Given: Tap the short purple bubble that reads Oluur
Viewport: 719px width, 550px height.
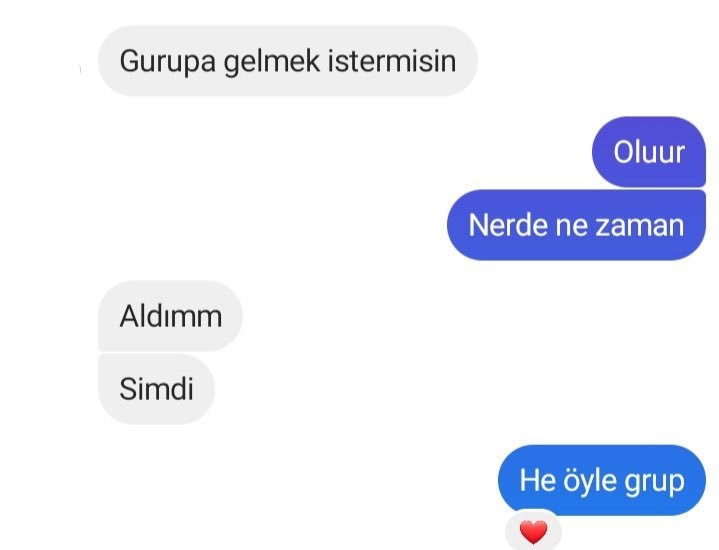Looking at the screenshot, I should tap(649, 152).
